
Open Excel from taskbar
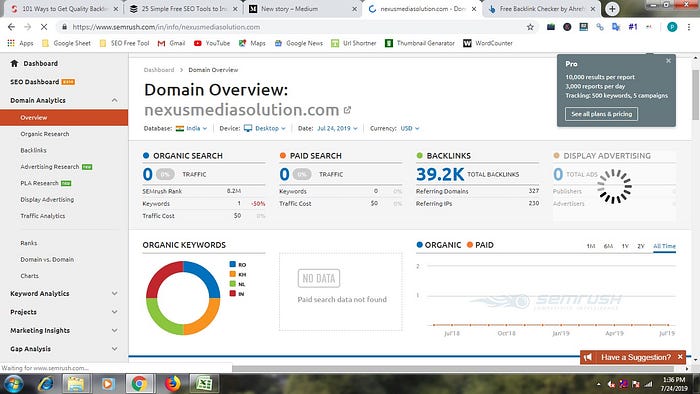tap(204, 384)
